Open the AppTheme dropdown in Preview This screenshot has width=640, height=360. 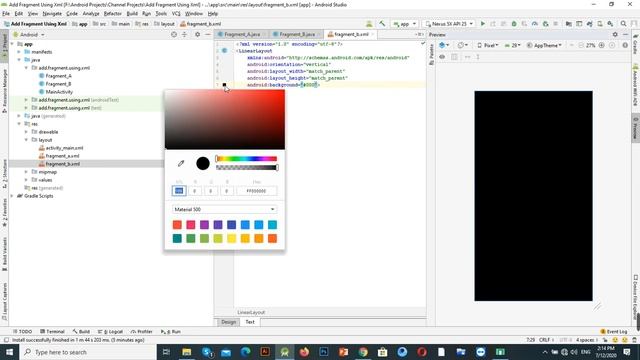tap(544, 45)
